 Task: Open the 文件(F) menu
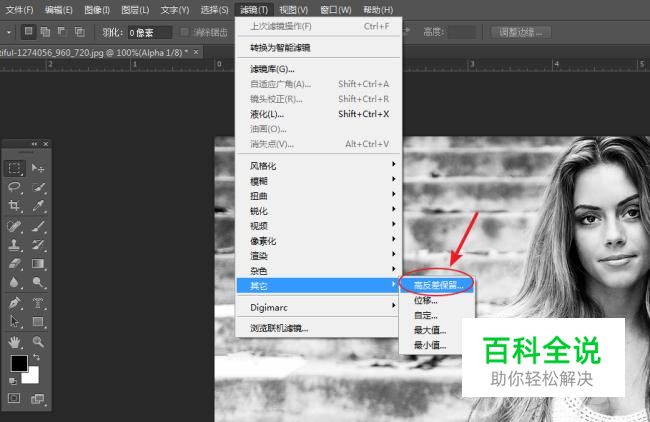pyautogui.click(x=19, y=10)
